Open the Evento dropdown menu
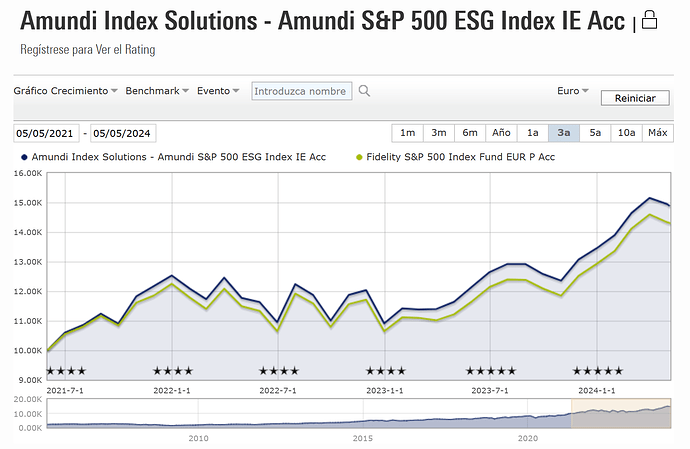 (218, 91)
